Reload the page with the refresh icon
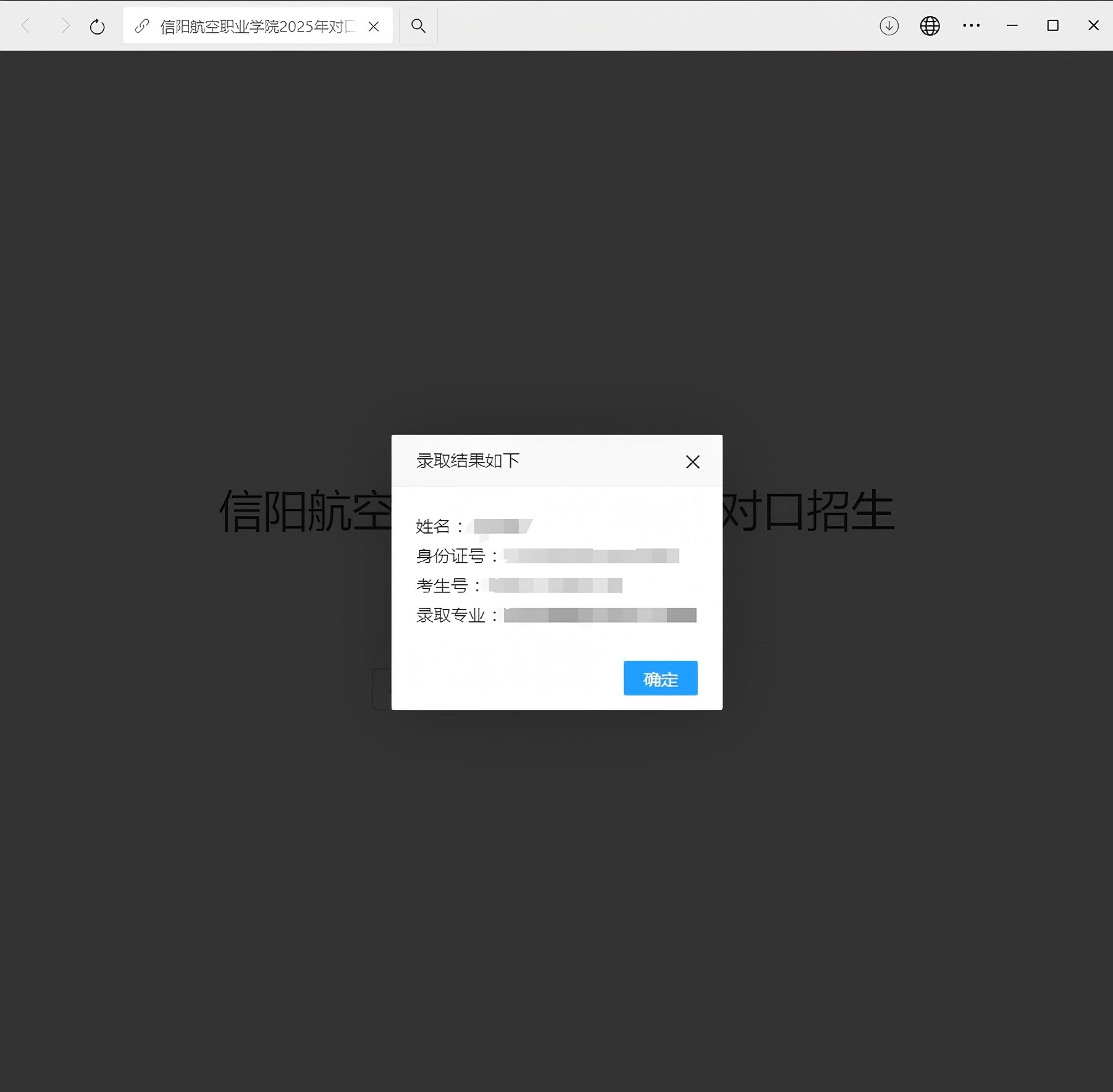 (x=98, y=27)
